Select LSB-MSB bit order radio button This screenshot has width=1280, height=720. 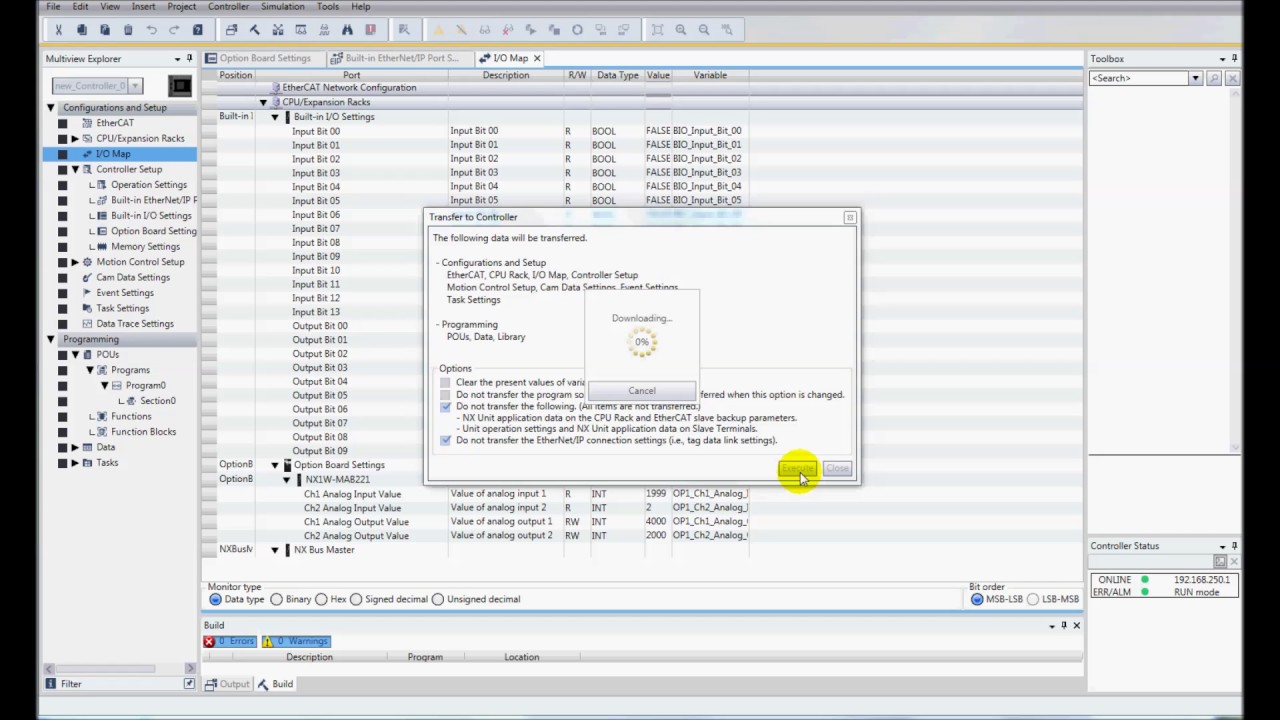(x=1033, y=599)
